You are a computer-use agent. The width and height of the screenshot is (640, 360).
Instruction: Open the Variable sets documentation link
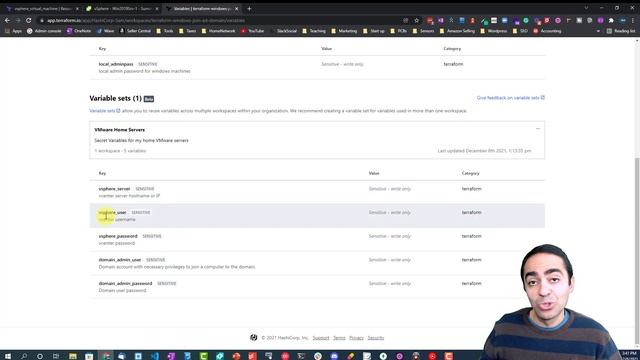click(104, 111)
